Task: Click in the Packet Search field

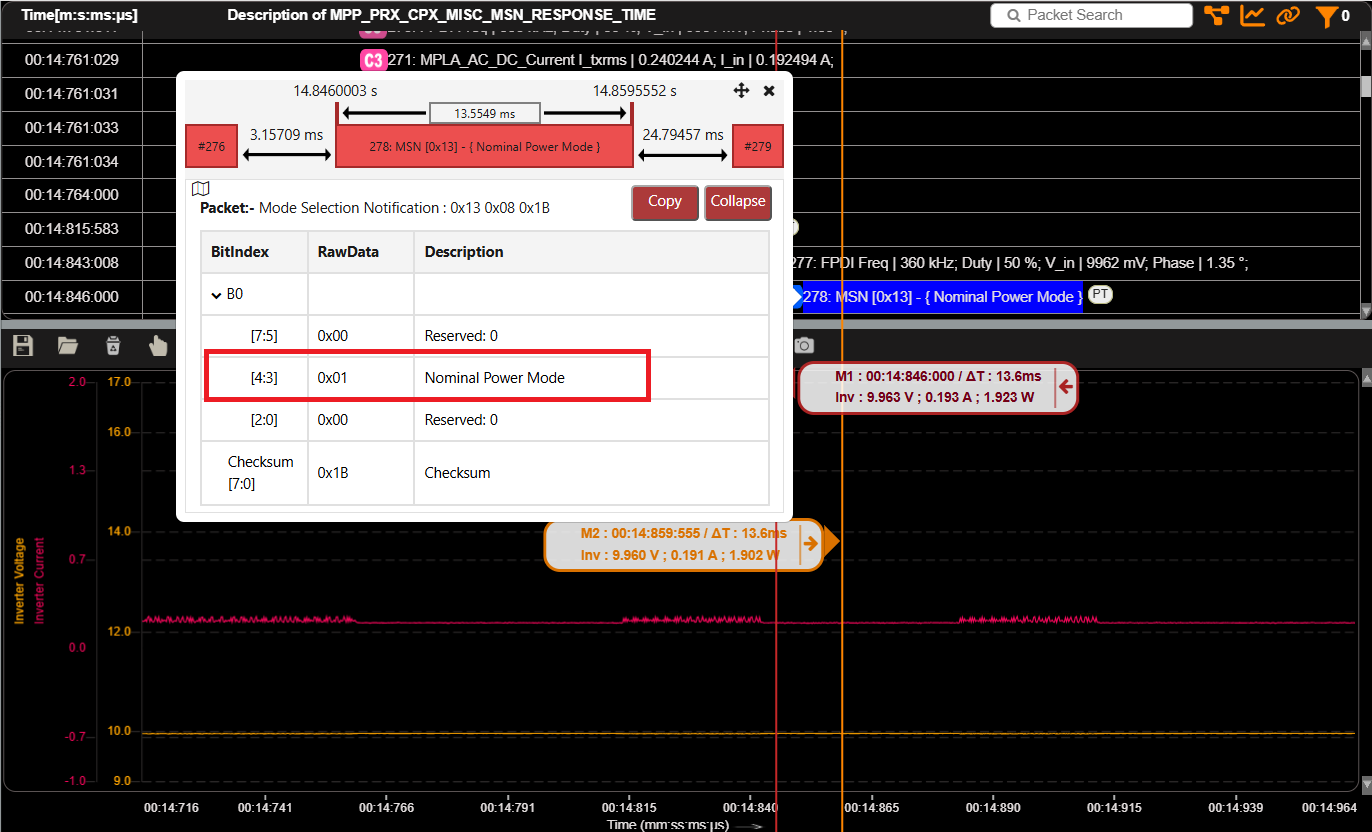Action: 1092,15
